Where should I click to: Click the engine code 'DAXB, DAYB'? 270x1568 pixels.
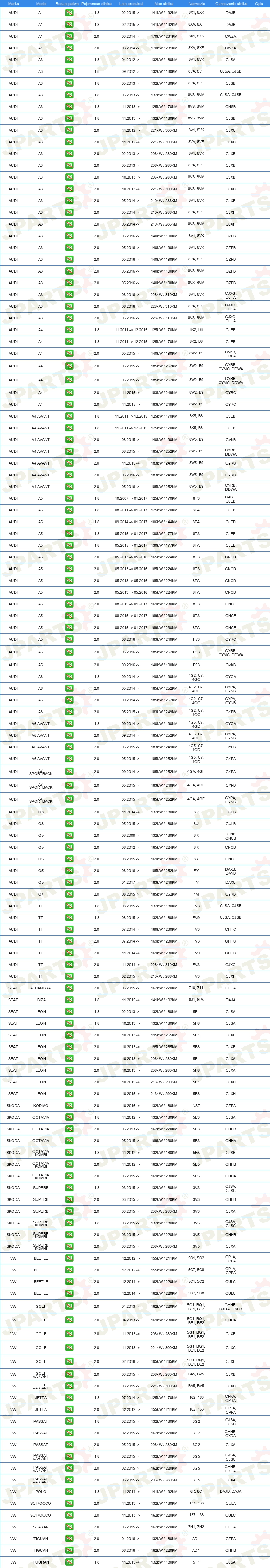(x=231, y=871)
